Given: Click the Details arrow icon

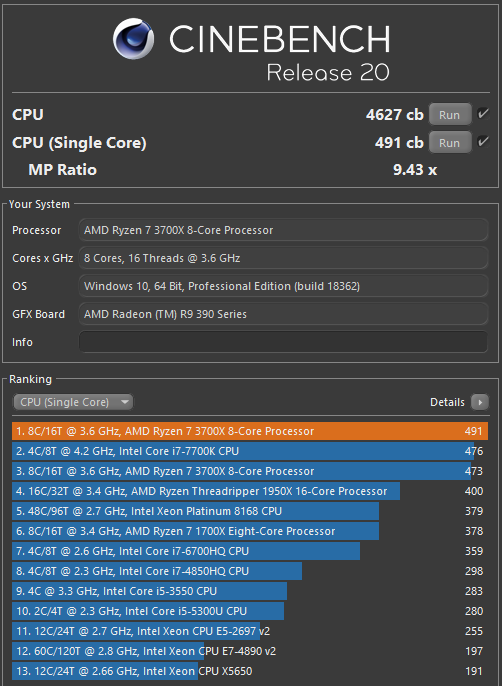Looking at the screenshot, I should [x=480, y=402].
